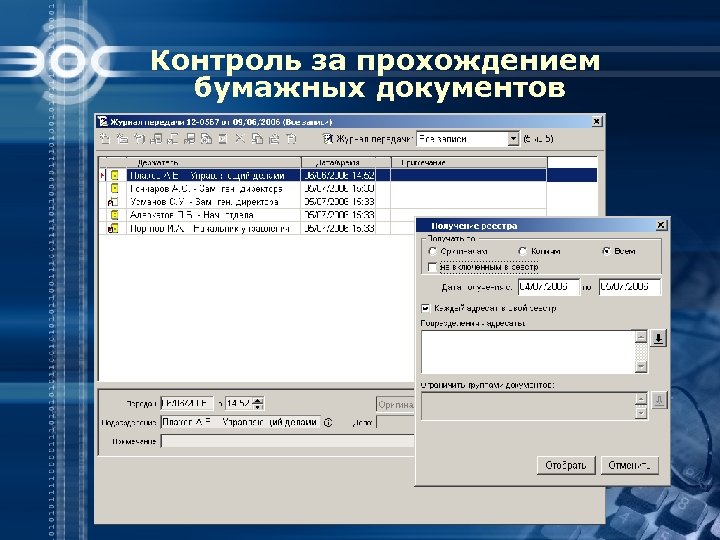Click the 14:52 time input field
Screen dimensions: 720x540
(239, 404)
